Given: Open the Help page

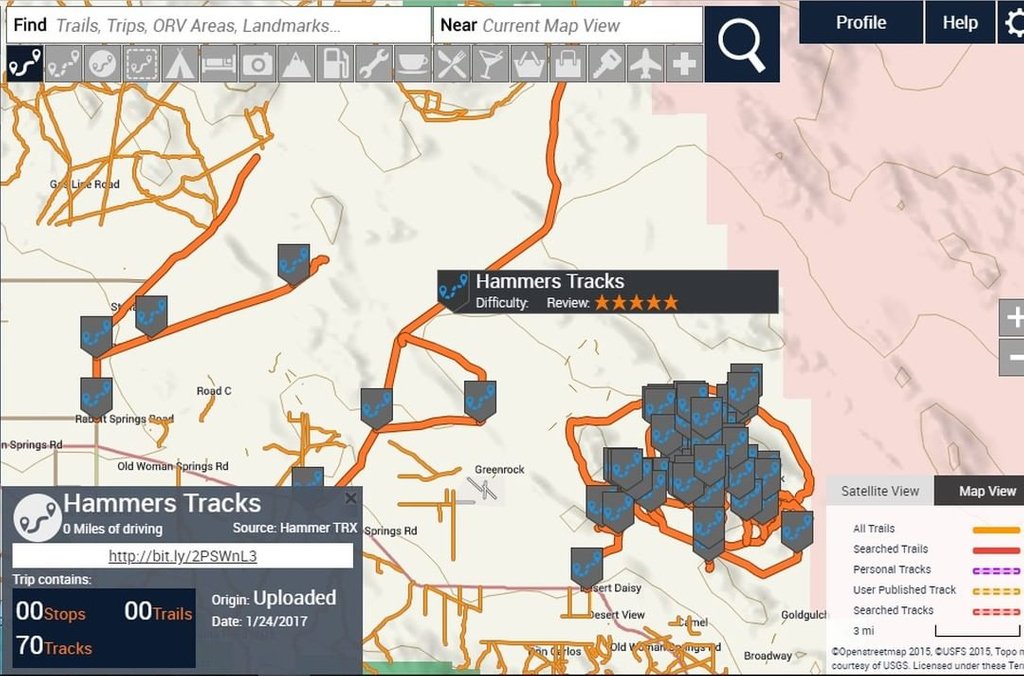Looking at the screenshot, I should [960, 23].
